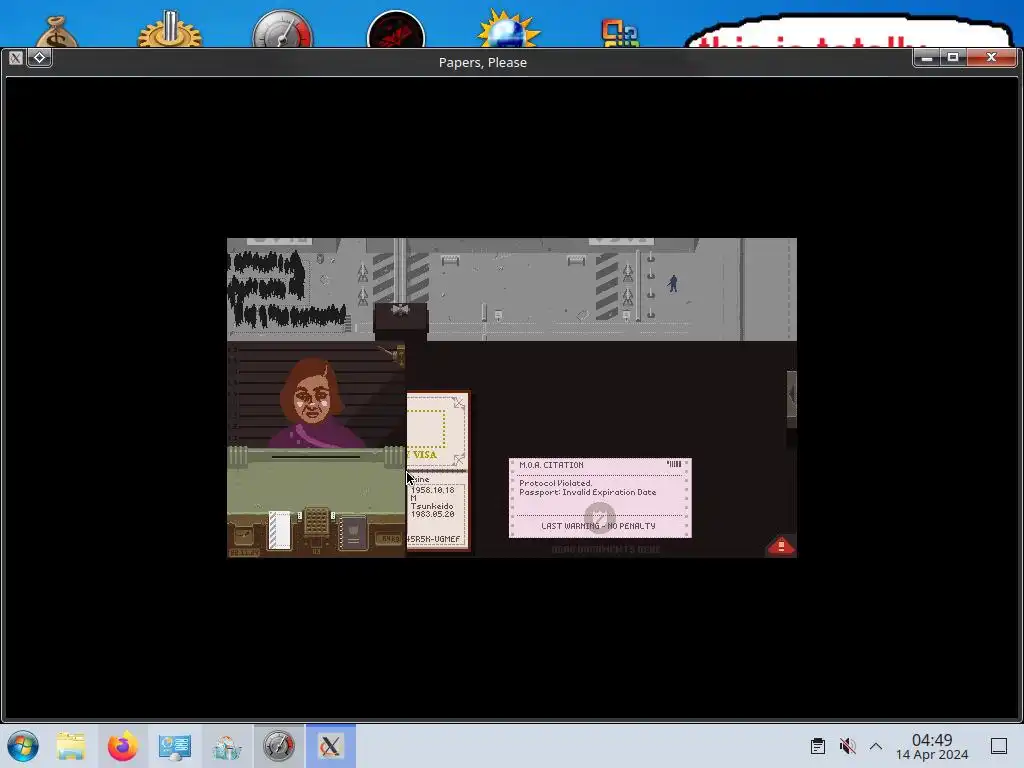Maximize the Papers, Please window
Screen dimensions: 1024x768
pyautogui.click(x=953, y=57)
